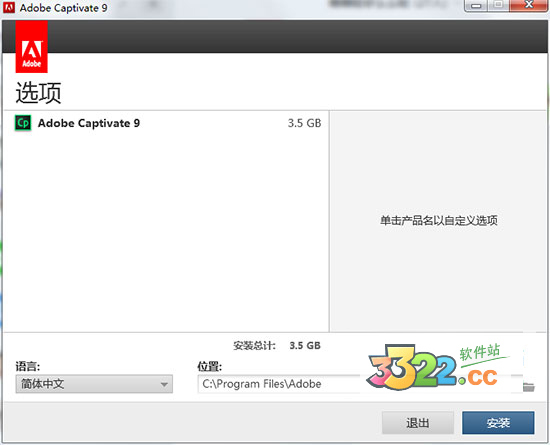The width and height of the screenshot is (550, 445).
Task: Click the title bar Adobe app icon
Action: click(9, 7)
